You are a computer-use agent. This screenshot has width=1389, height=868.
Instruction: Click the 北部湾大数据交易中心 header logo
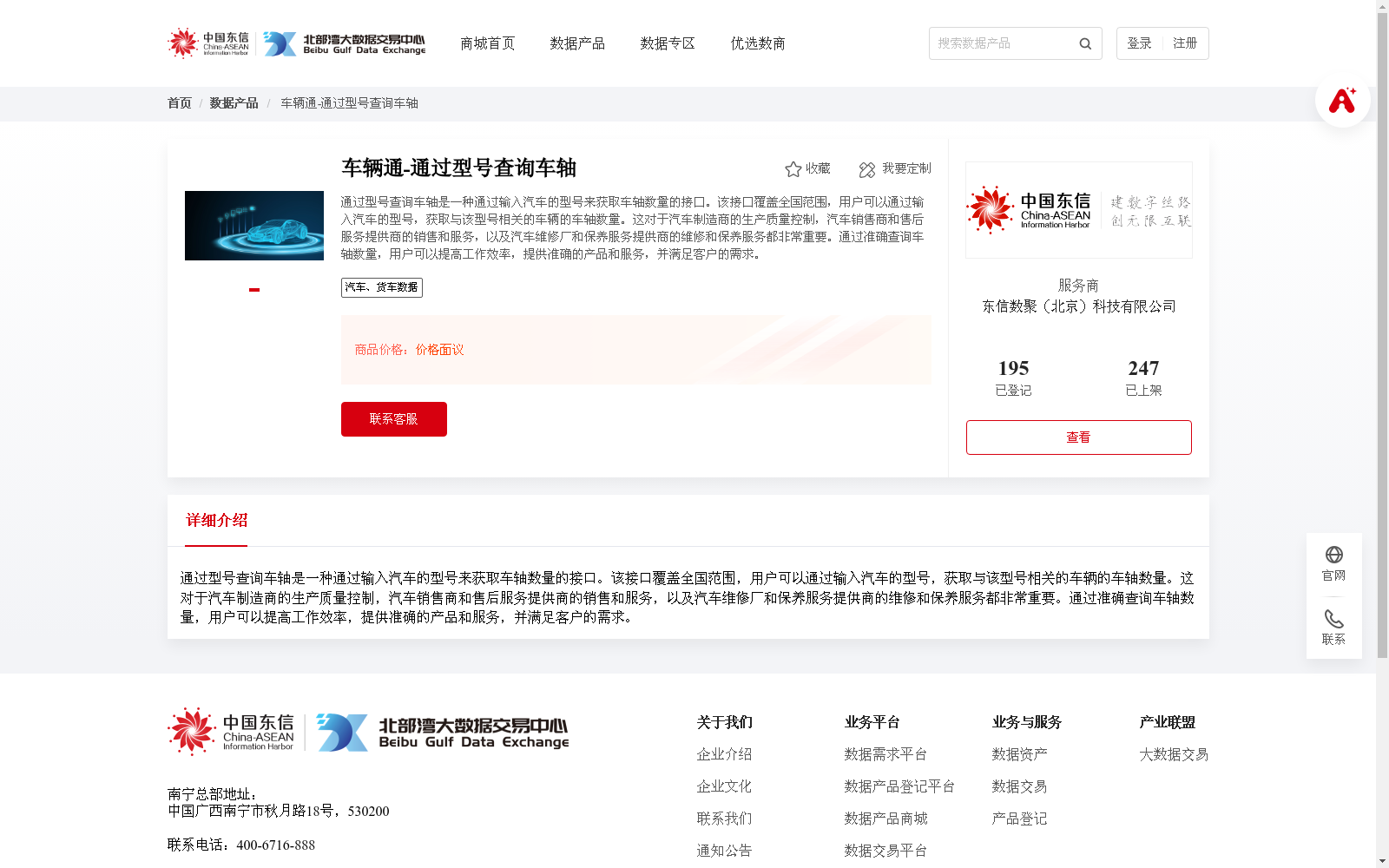[347, 43]
